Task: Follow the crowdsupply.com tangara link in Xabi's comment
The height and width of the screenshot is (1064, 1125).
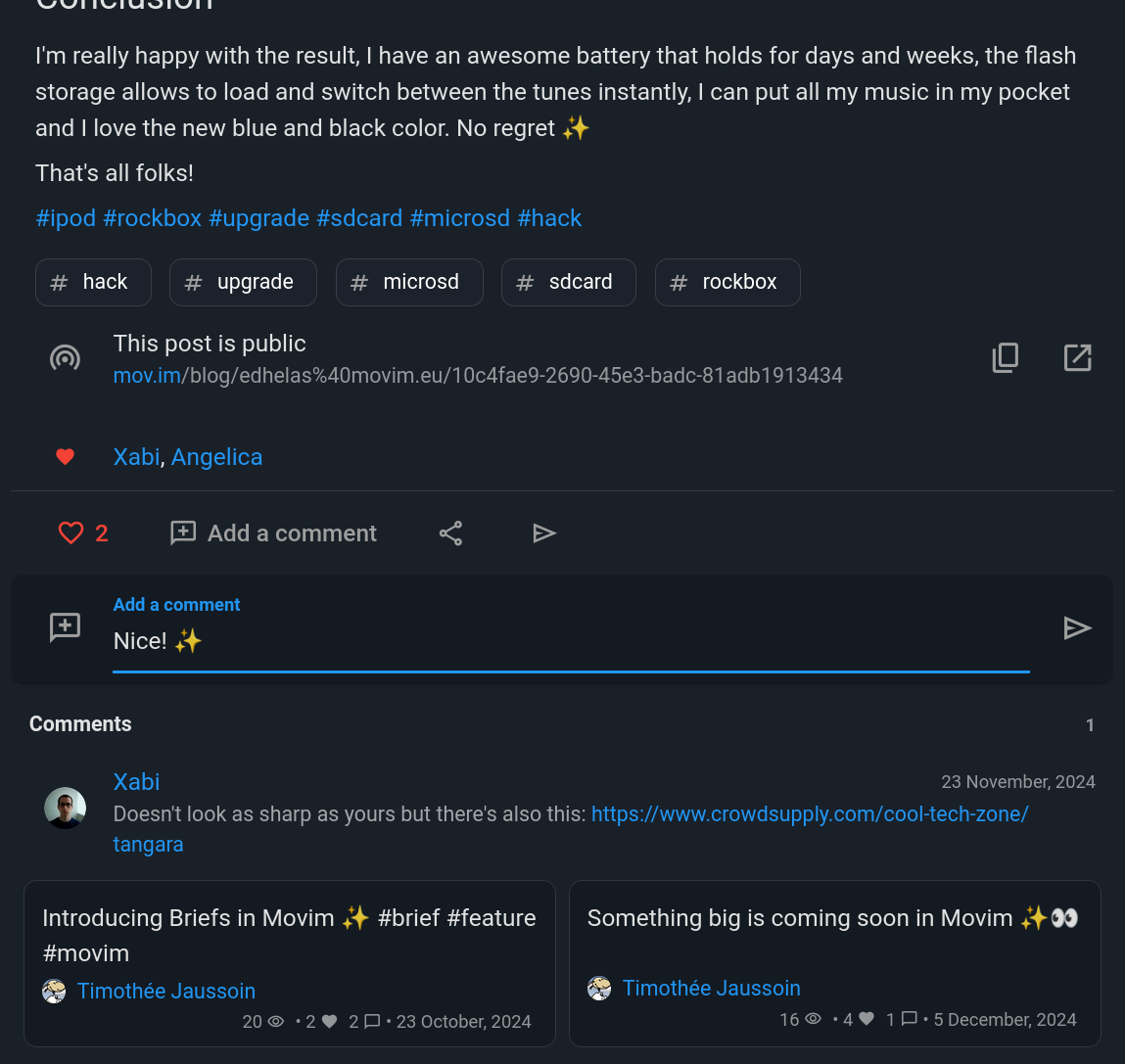Action: 810,813
